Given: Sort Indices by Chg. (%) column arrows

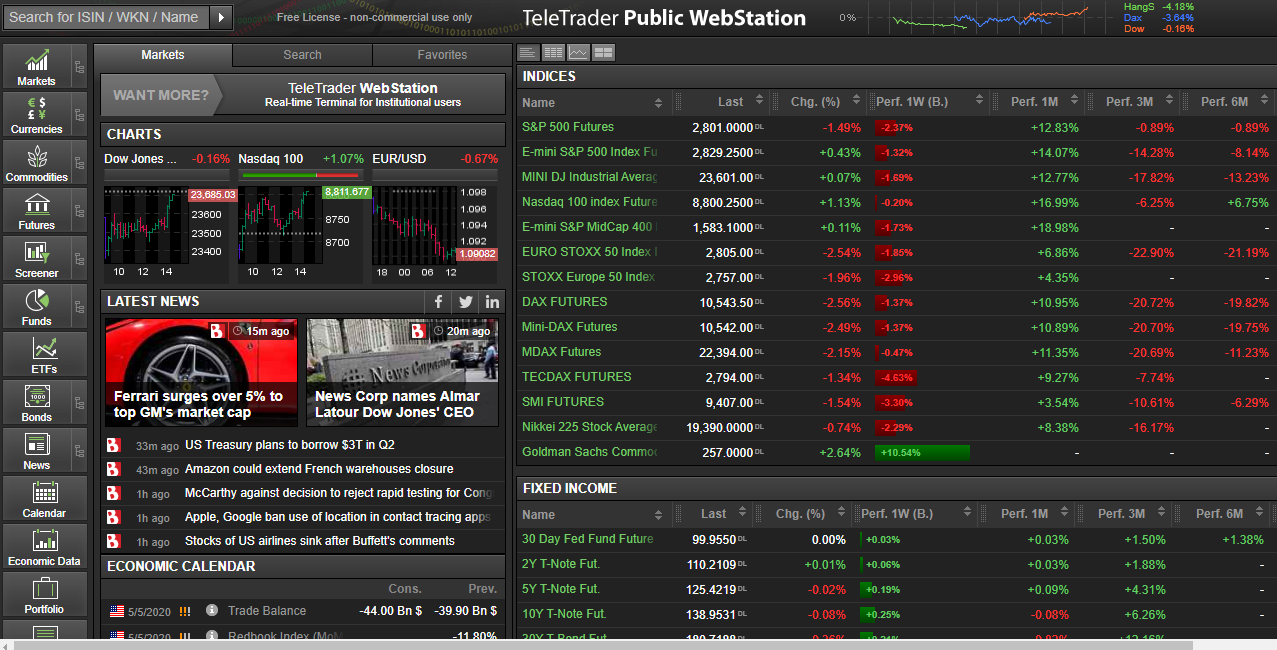Looking at the screenshot, I should 856,101.
